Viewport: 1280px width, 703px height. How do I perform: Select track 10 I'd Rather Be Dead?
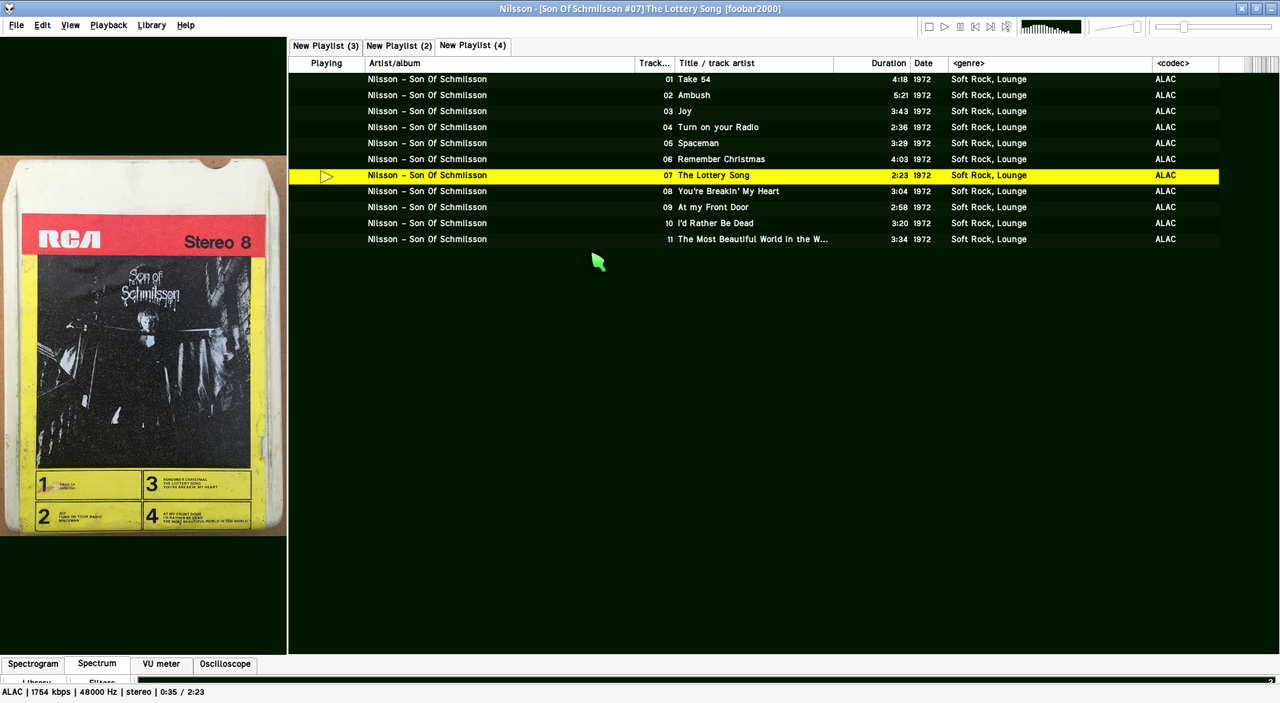[x=754, y=224]
